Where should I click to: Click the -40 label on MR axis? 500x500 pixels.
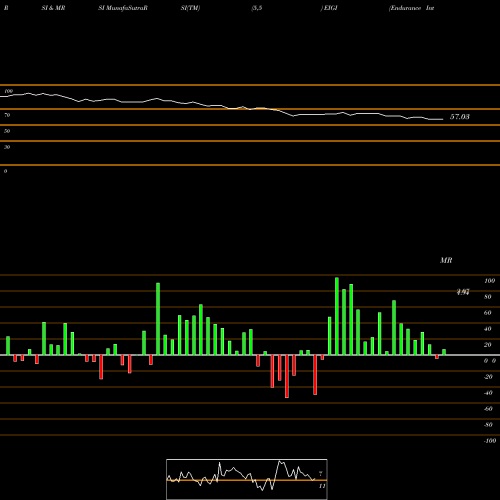coord(488,393)
